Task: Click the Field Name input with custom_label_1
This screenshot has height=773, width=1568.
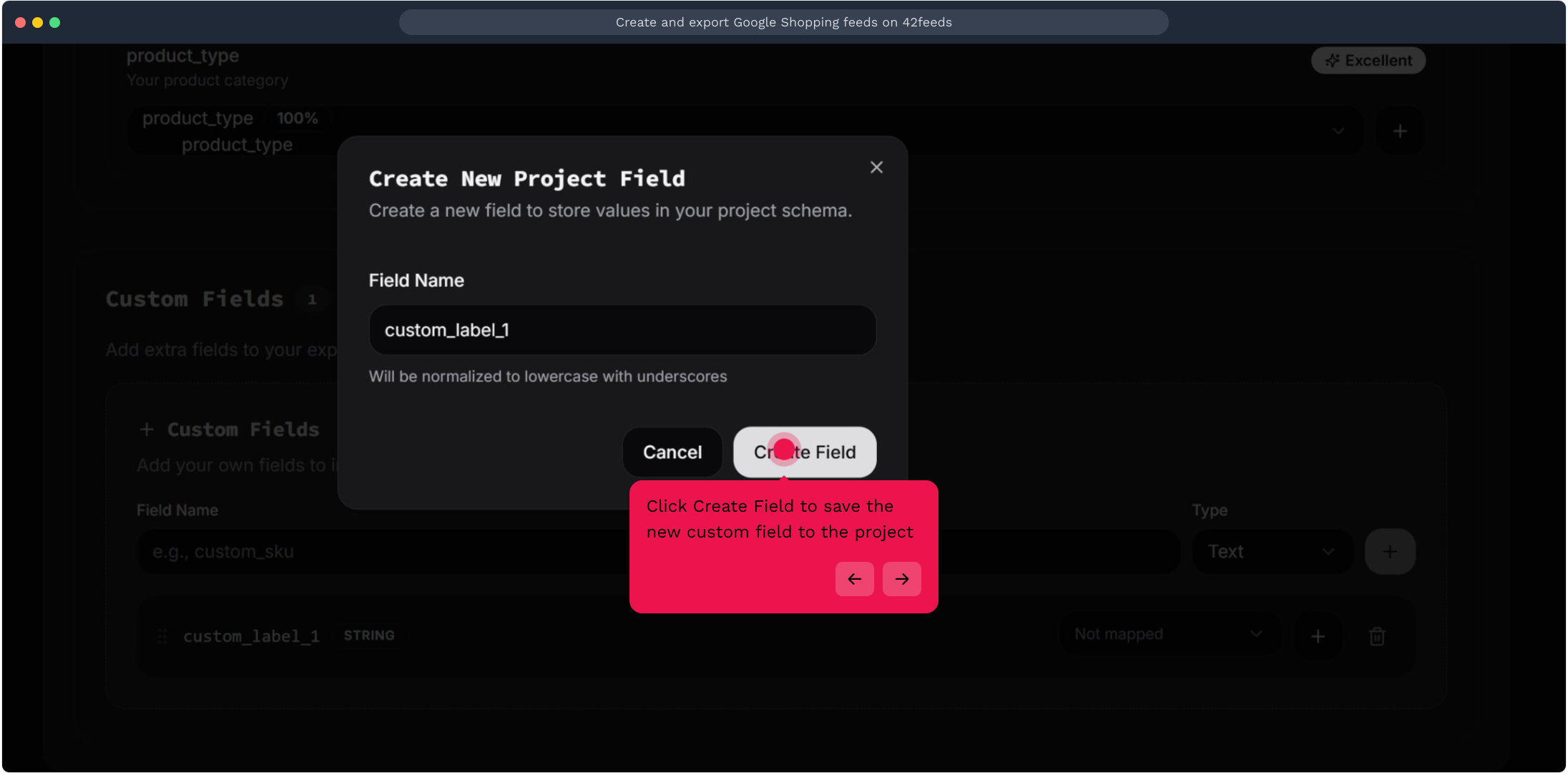Action: (622, 330)
